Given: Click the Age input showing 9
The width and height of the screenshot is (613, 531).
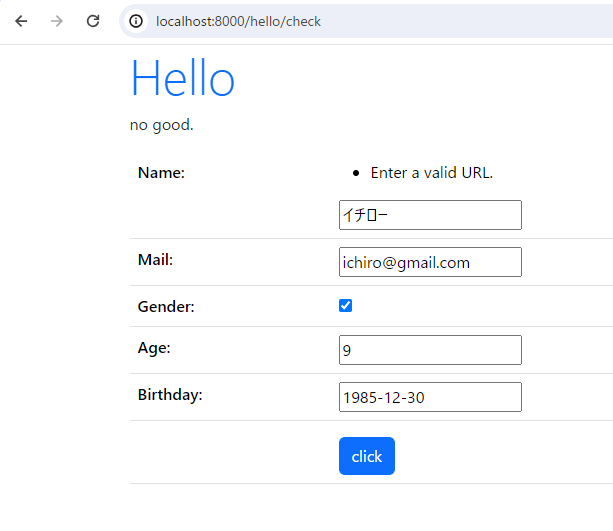Looking at the screenshot, I should (x=430, y=350).
